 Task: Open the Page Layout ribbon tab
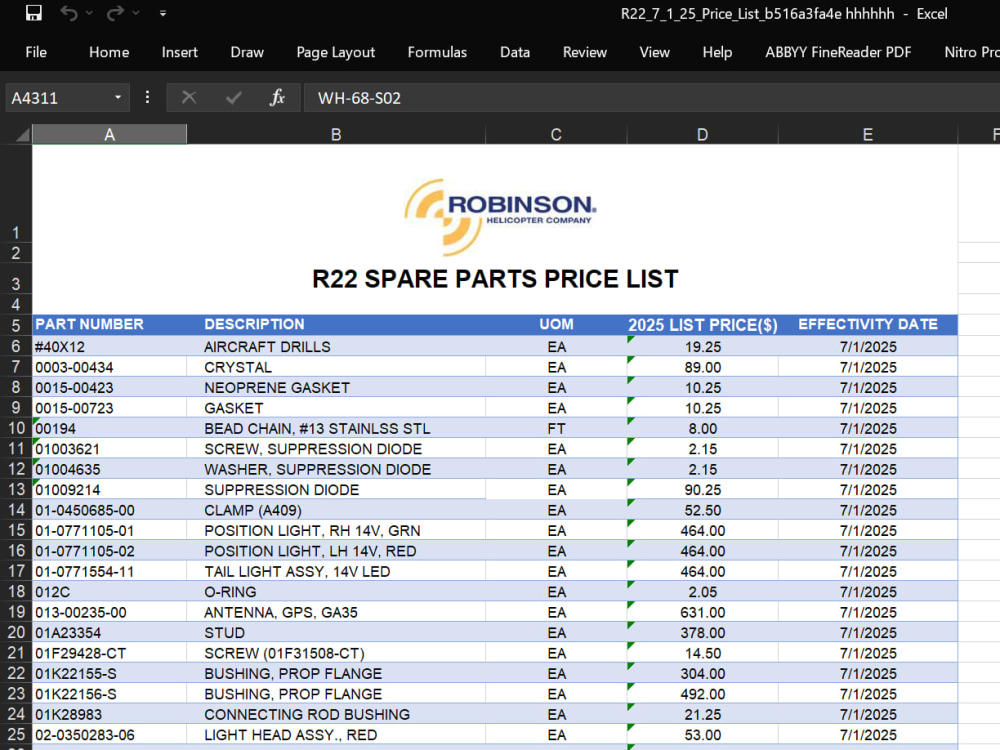[x=335, y=52]
